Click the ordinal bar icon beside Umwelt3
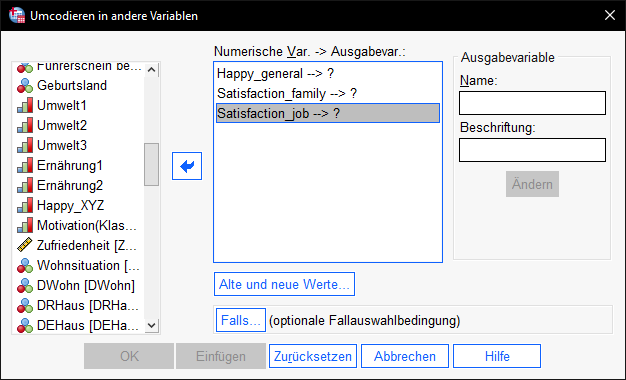 click(x=25, y=145)
